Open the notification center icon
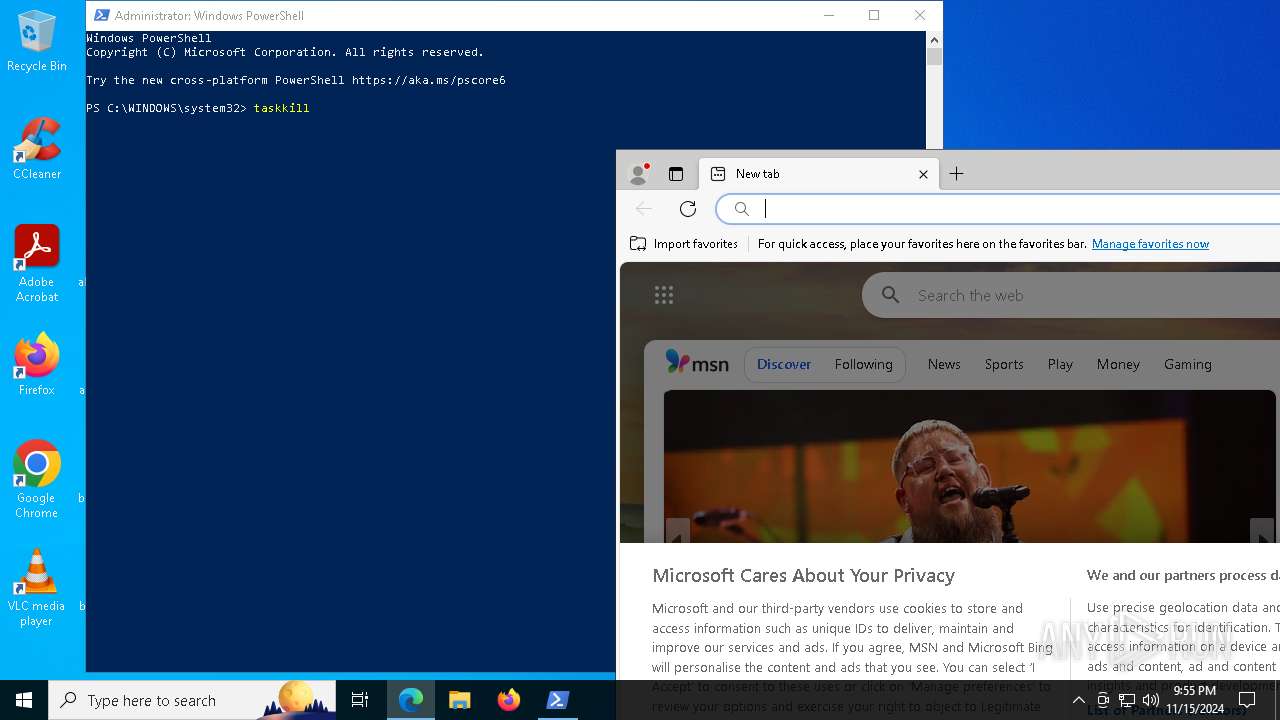The image size is (1280, 720). pos(1247,700)
